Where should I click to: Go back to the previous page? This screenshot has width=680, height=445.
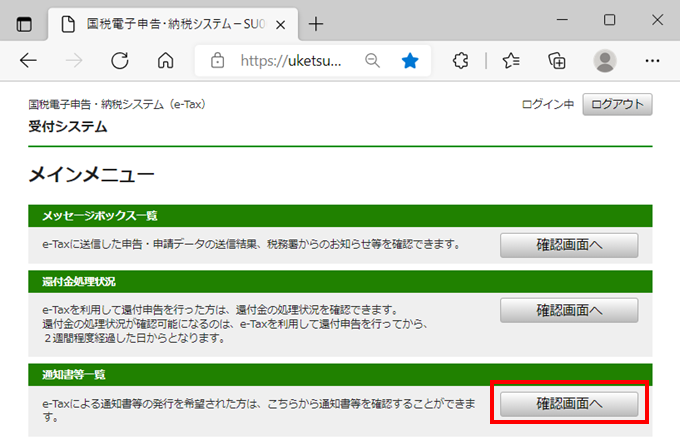(x=28, y=61)
